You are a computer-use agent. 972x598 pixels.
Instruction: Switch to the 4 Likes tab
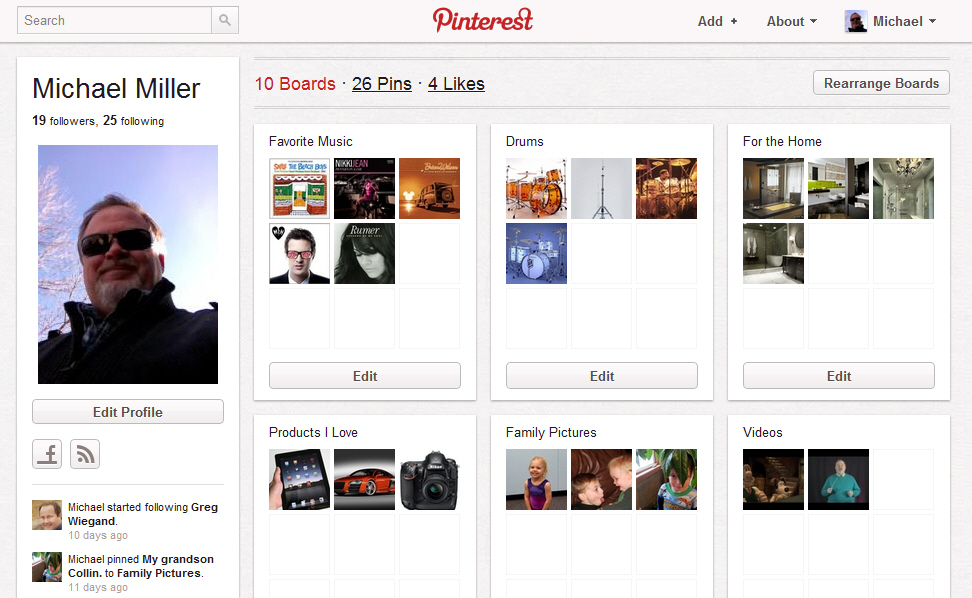(x=456, y=84)
